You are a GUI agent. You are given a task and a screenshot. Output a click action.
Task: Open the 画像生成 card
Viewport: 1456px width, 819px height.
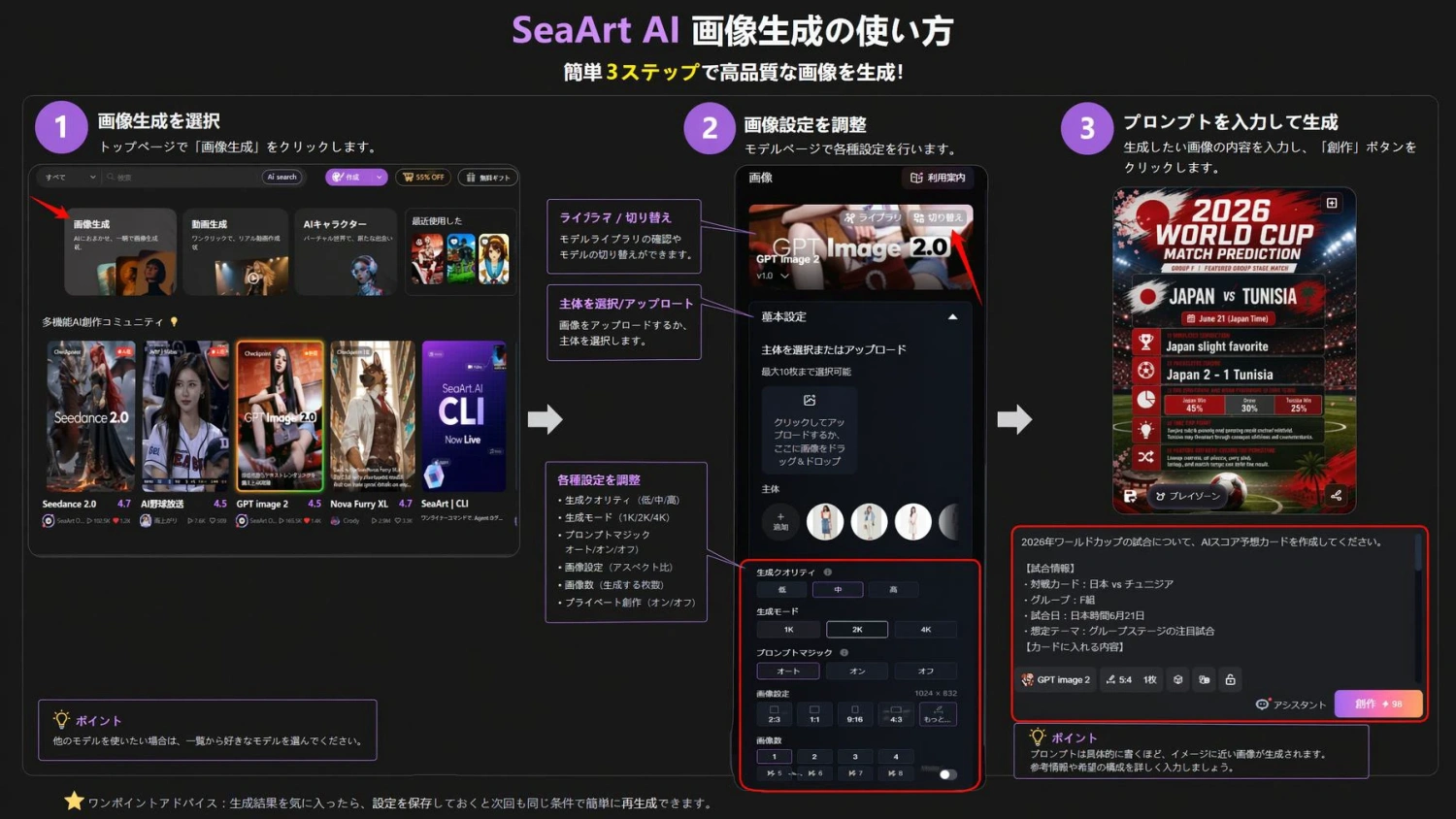click(120, 251)
